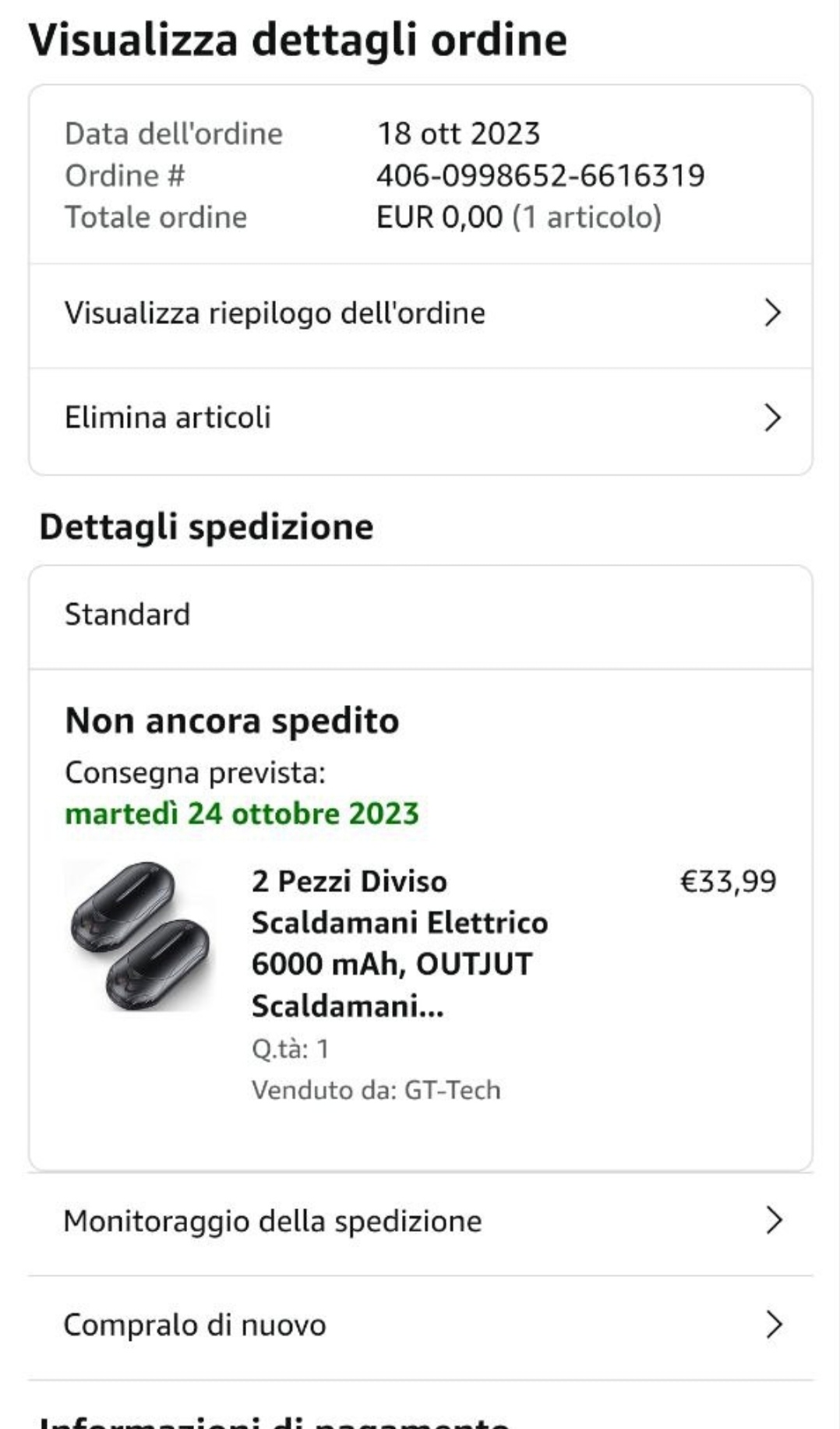840x1429 pixels.
Task: Tap the green delivery date martedì 24 ottobre
Action: click(x=242, y=813)
